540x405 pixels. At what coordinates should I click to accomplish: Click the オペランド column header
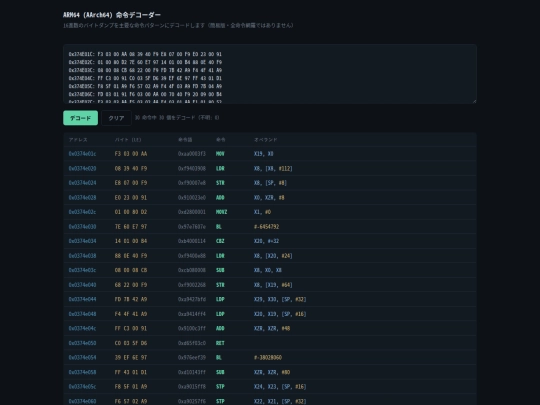tap(266, 139)
